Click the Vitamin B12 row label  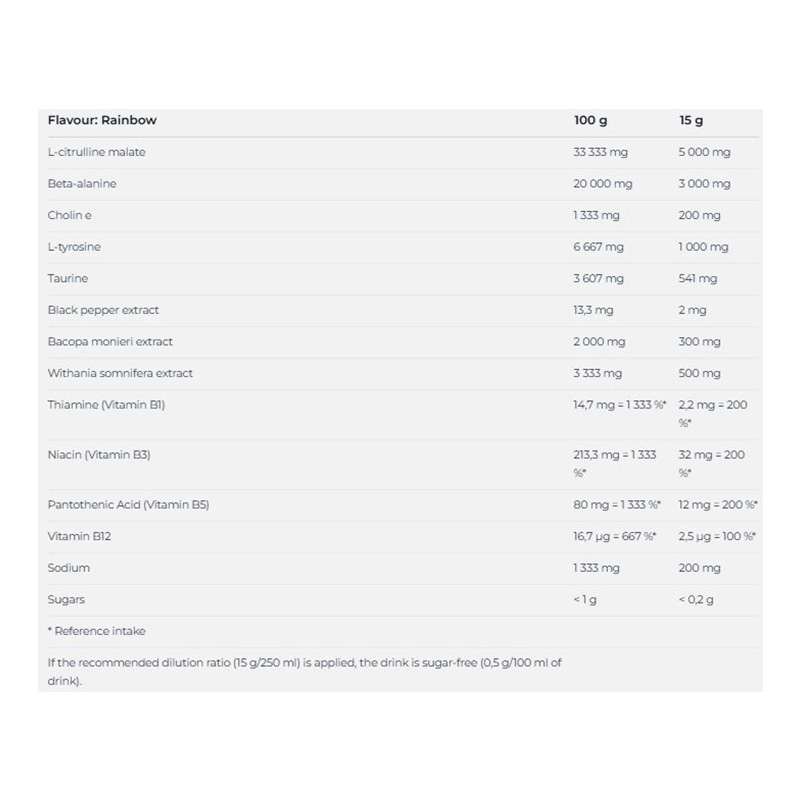coord(79,536)
